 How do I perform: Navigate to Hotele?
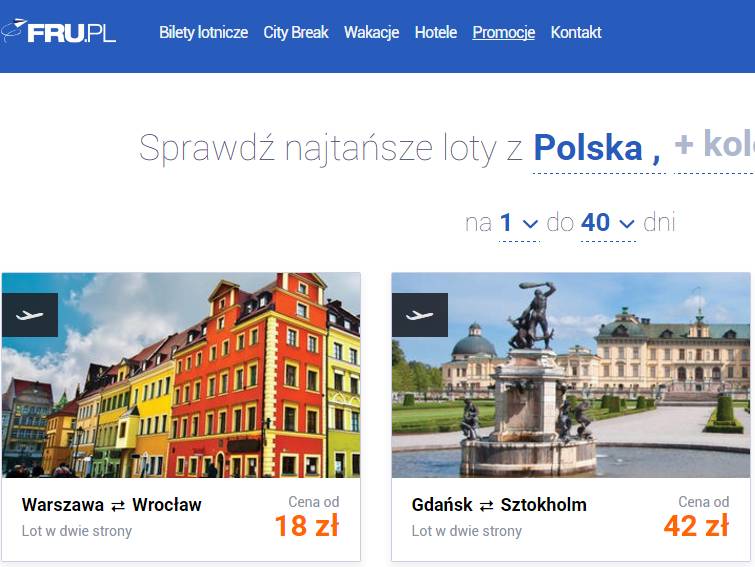(436, 32)
